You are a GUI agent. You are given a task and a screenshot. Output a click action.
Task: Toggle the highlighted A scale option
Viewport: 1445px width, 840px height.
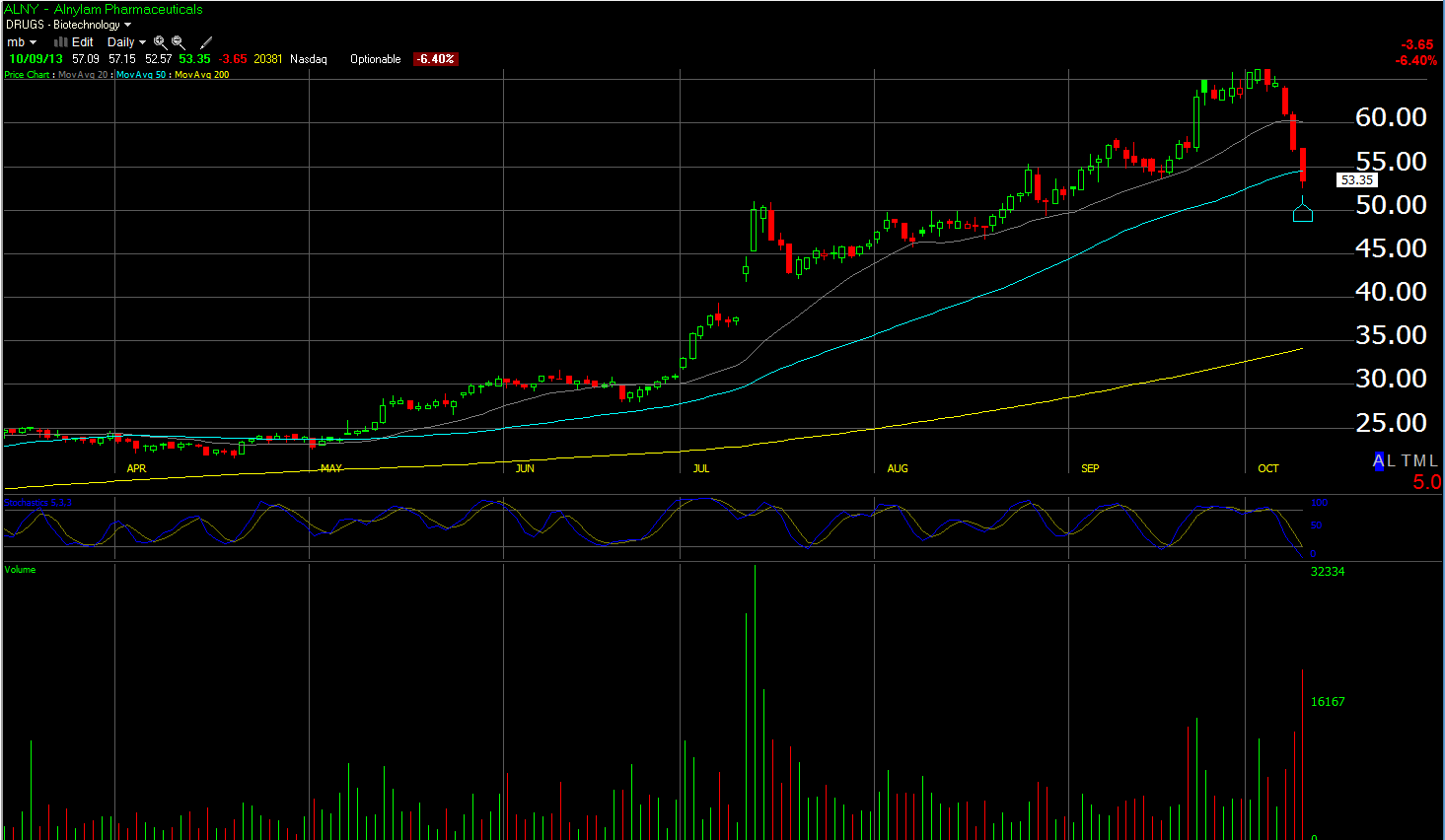click(1379, 460)
